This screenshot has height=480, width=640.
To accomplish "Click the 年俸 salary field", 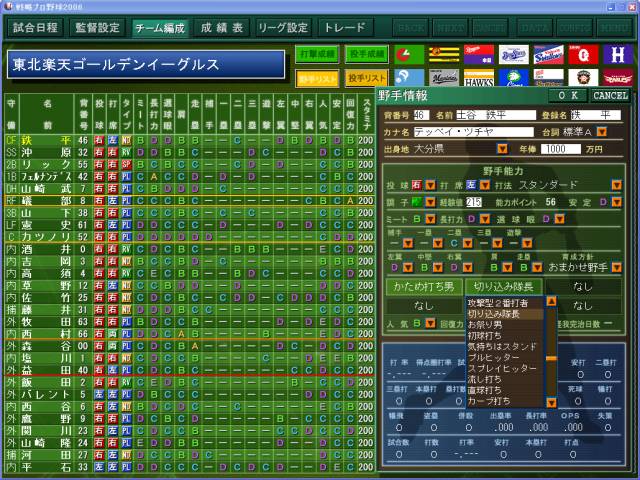I will 560,149.
